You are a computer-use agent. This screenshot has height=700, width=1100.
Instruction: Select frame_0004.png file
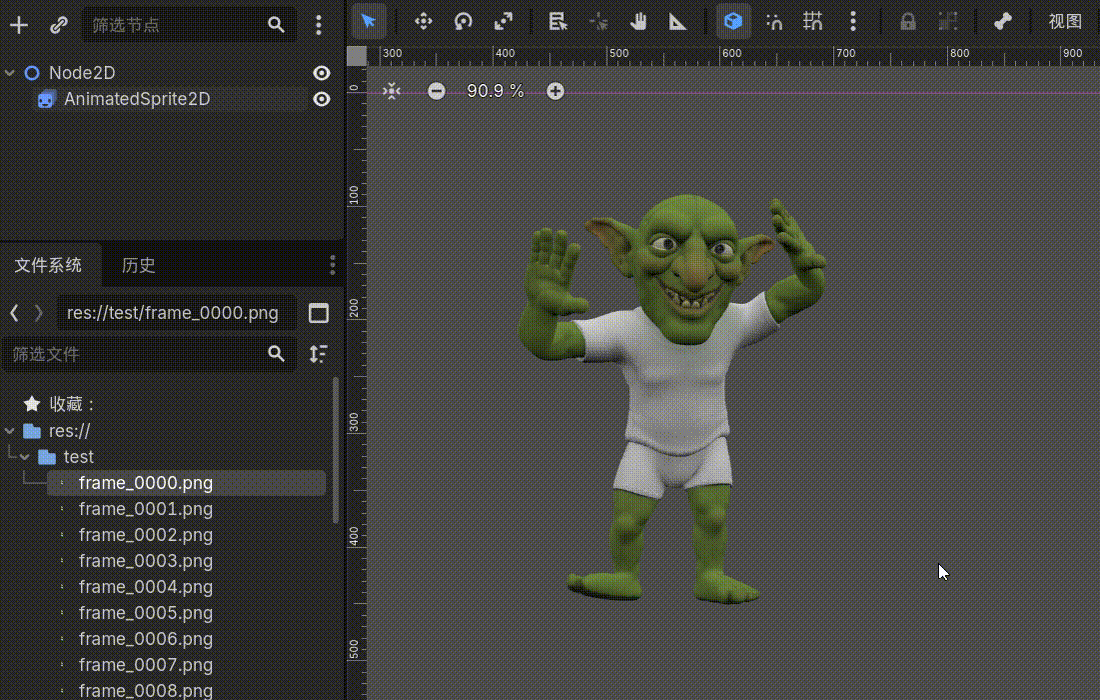(145, 586)
